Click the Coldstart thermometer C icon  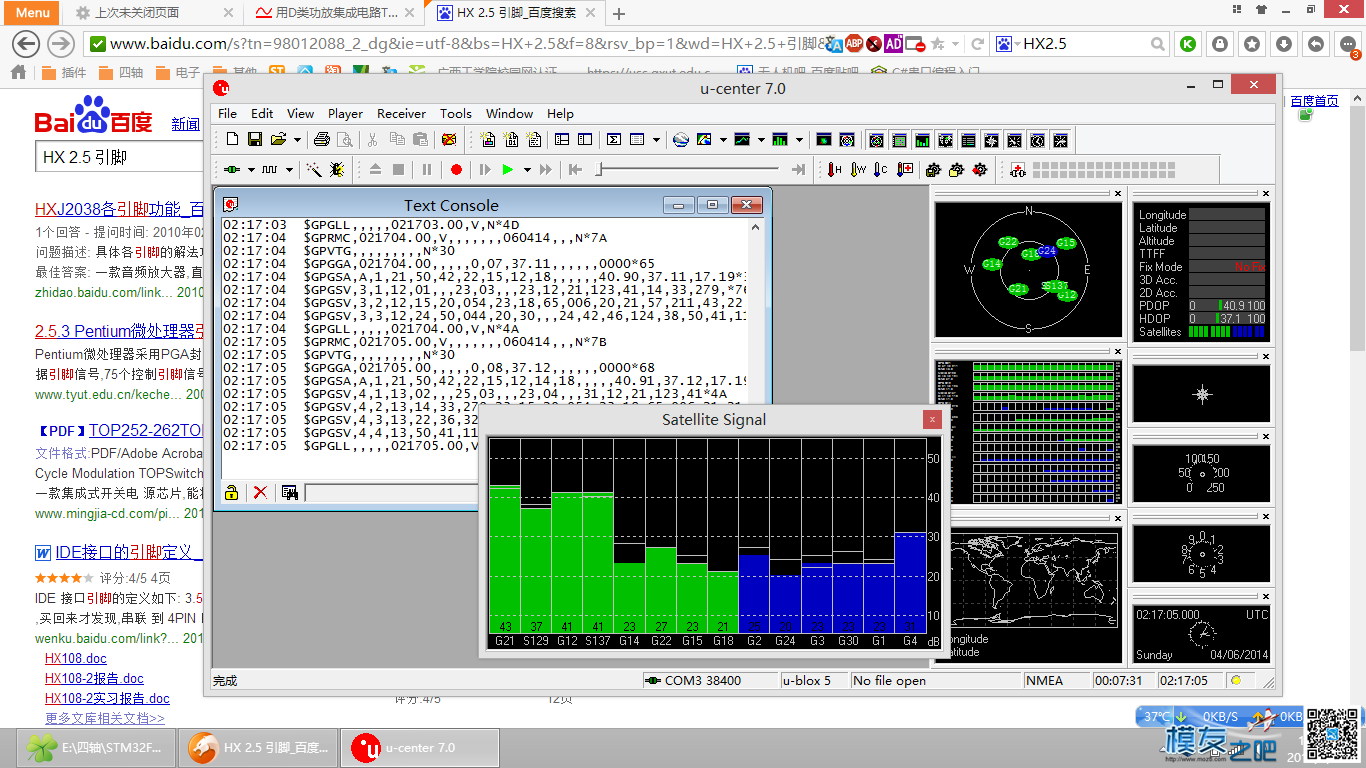tap(880, 170)
